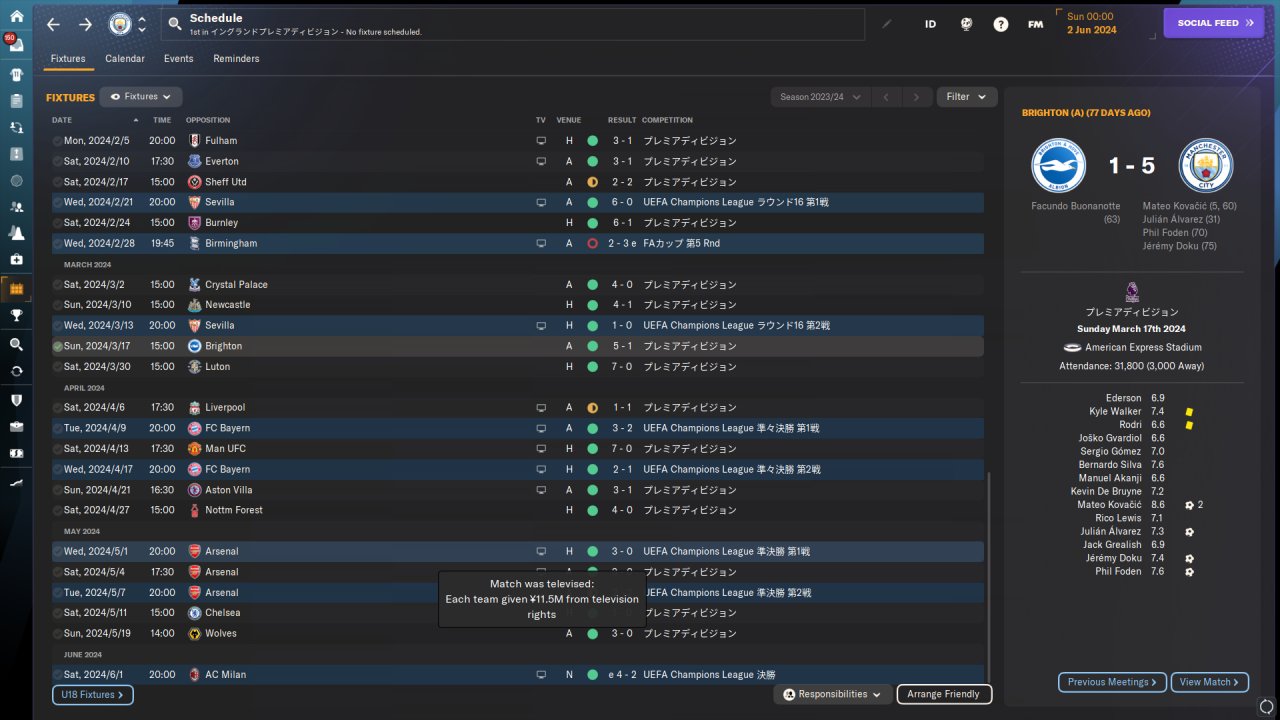This screenshot has width=1280, height=720.
Task: Switch to the Events tab
Action: click(x=179, y=59)
